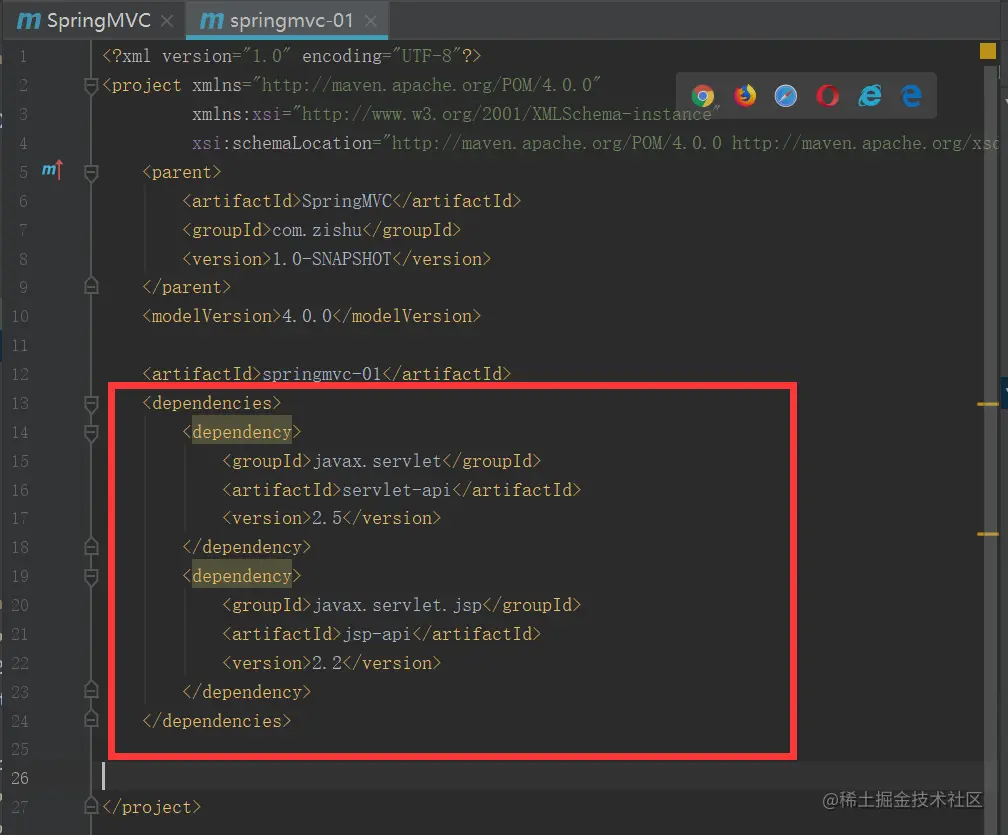Open in Opera browser icon
This screenshot has width=1008, height=835.
(827, 96)
